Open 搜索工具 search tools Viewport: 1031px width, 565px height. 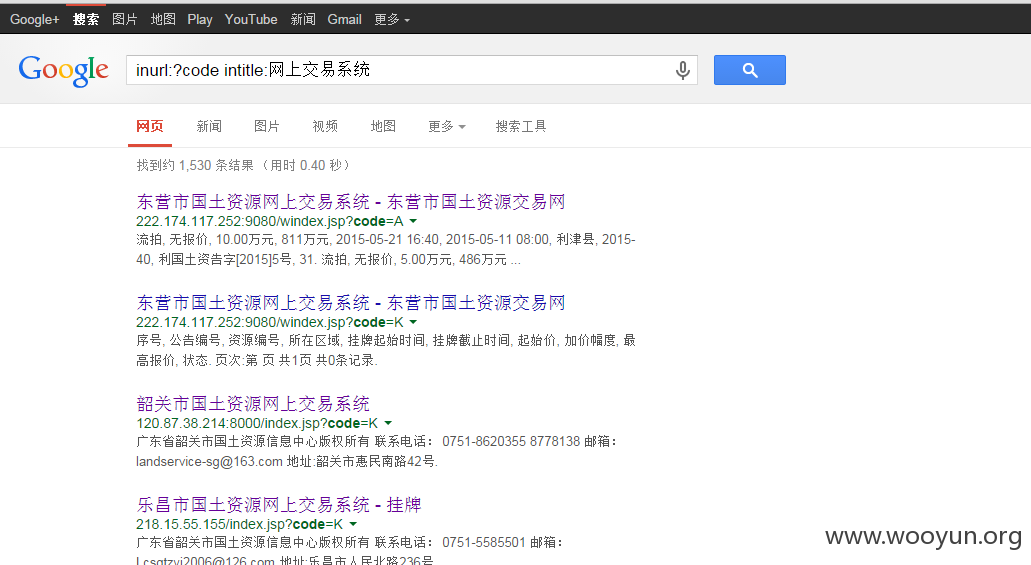coord(521,126)
